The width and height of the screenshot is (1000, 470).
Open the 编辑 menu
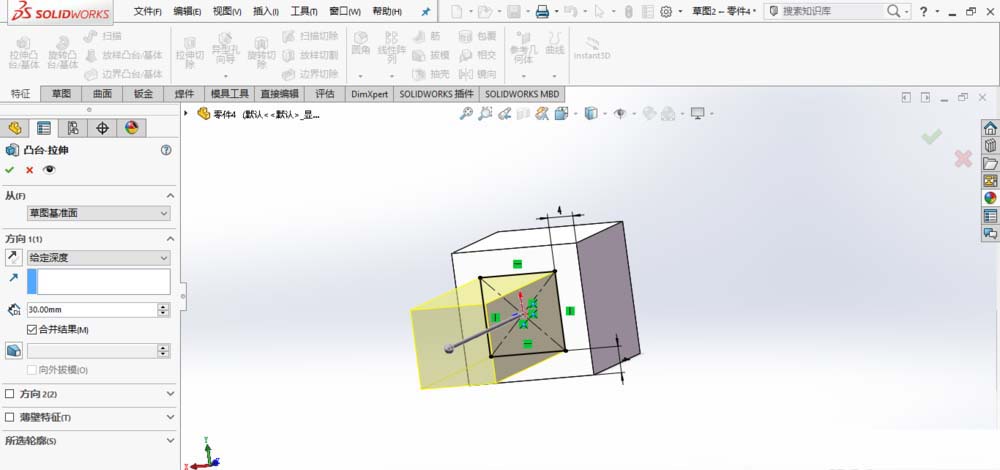(188, 11)
